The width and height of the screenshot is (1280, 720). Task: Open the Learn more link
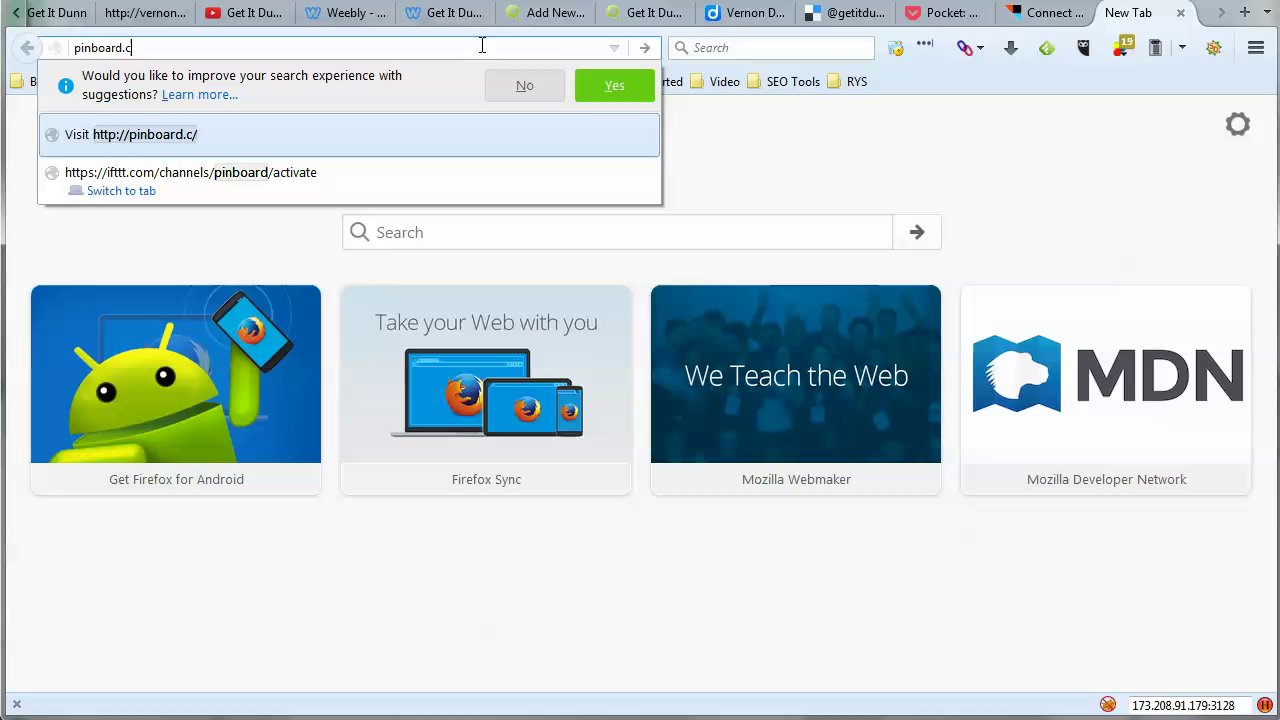(x=200, y=95)
